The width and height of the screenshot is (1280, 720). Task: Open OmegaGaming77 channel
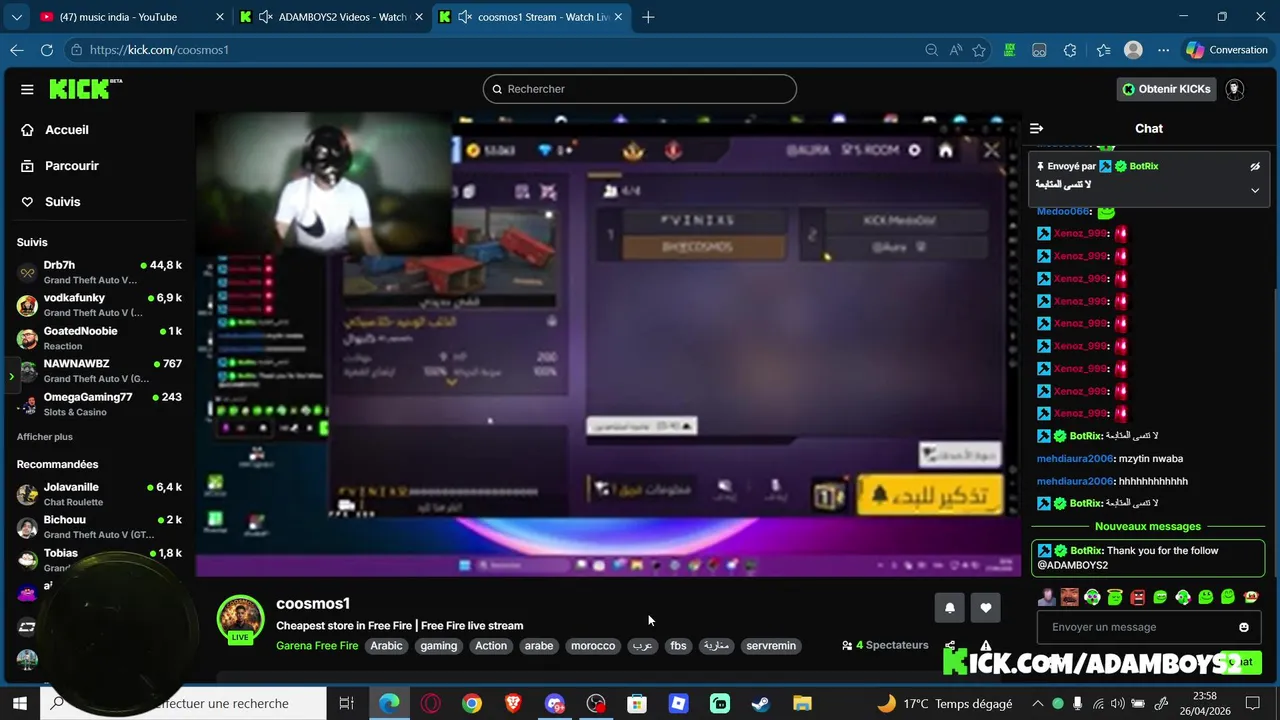click(99, 404)
